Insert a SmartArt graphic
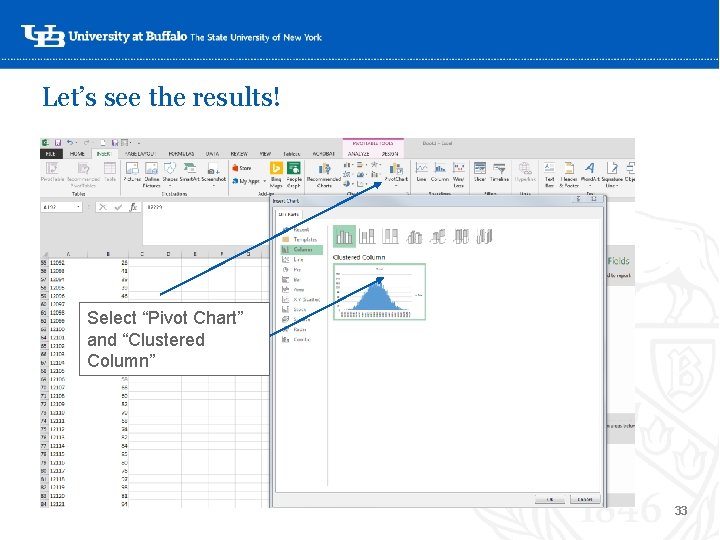The height and width of the screenshot is (540, 720). point(189,172)
